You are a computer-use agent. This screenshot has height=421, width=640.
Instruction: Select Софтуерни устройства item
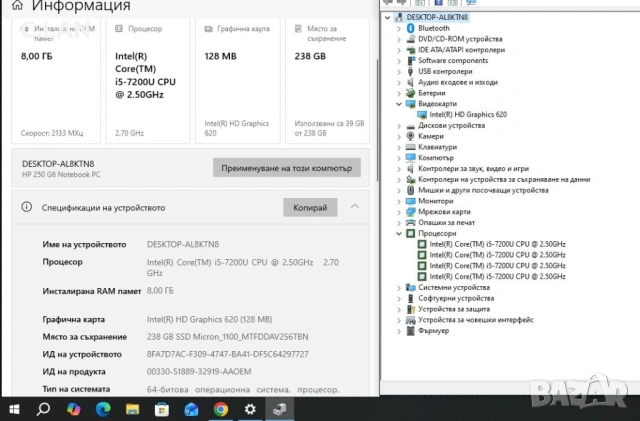[456, 298]
